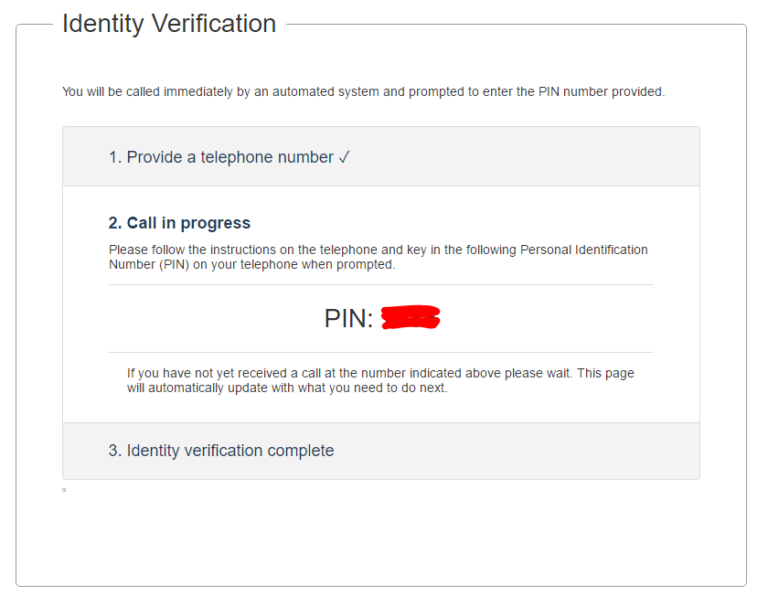Click the divider line below the PIN
768x606 pixels.
[x=380, y=352]
